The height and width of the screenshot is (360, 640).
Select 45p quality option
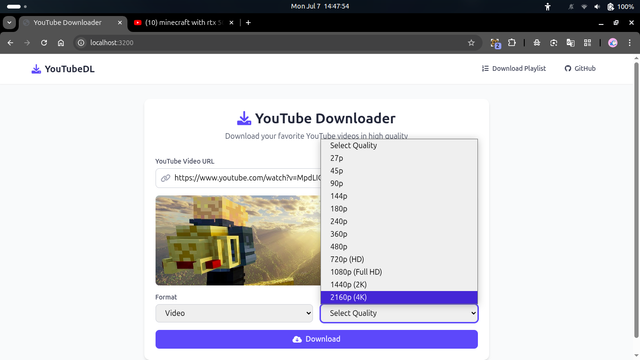(x=399, y=171)
